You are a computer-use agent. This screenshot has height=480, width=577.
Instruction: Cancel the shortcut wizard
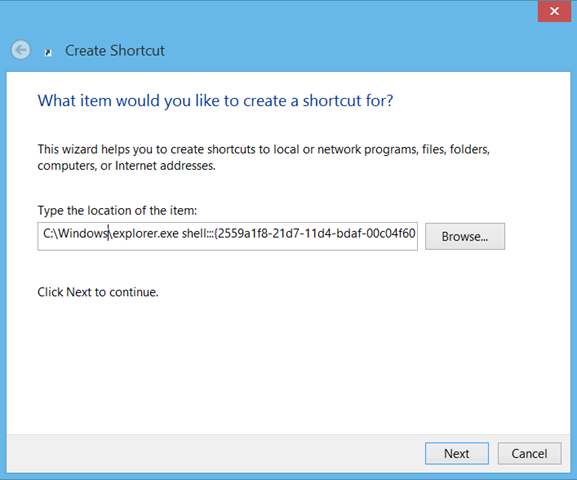pos(529,453)
